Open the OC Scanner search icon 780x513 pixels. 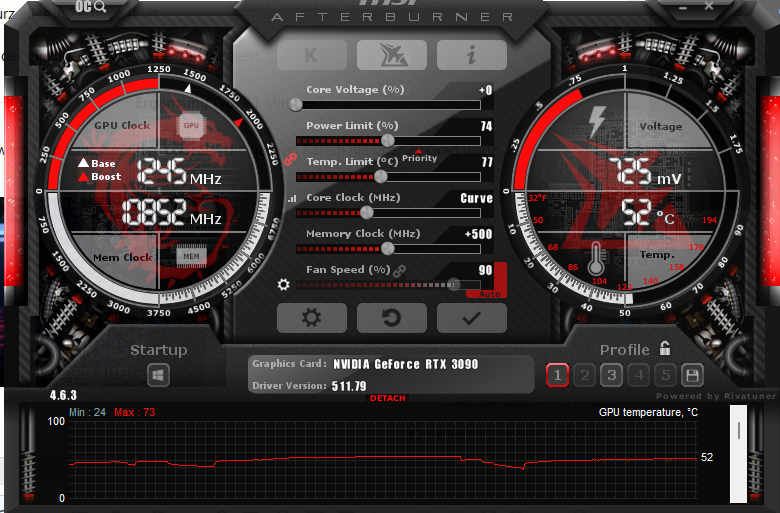91,6
